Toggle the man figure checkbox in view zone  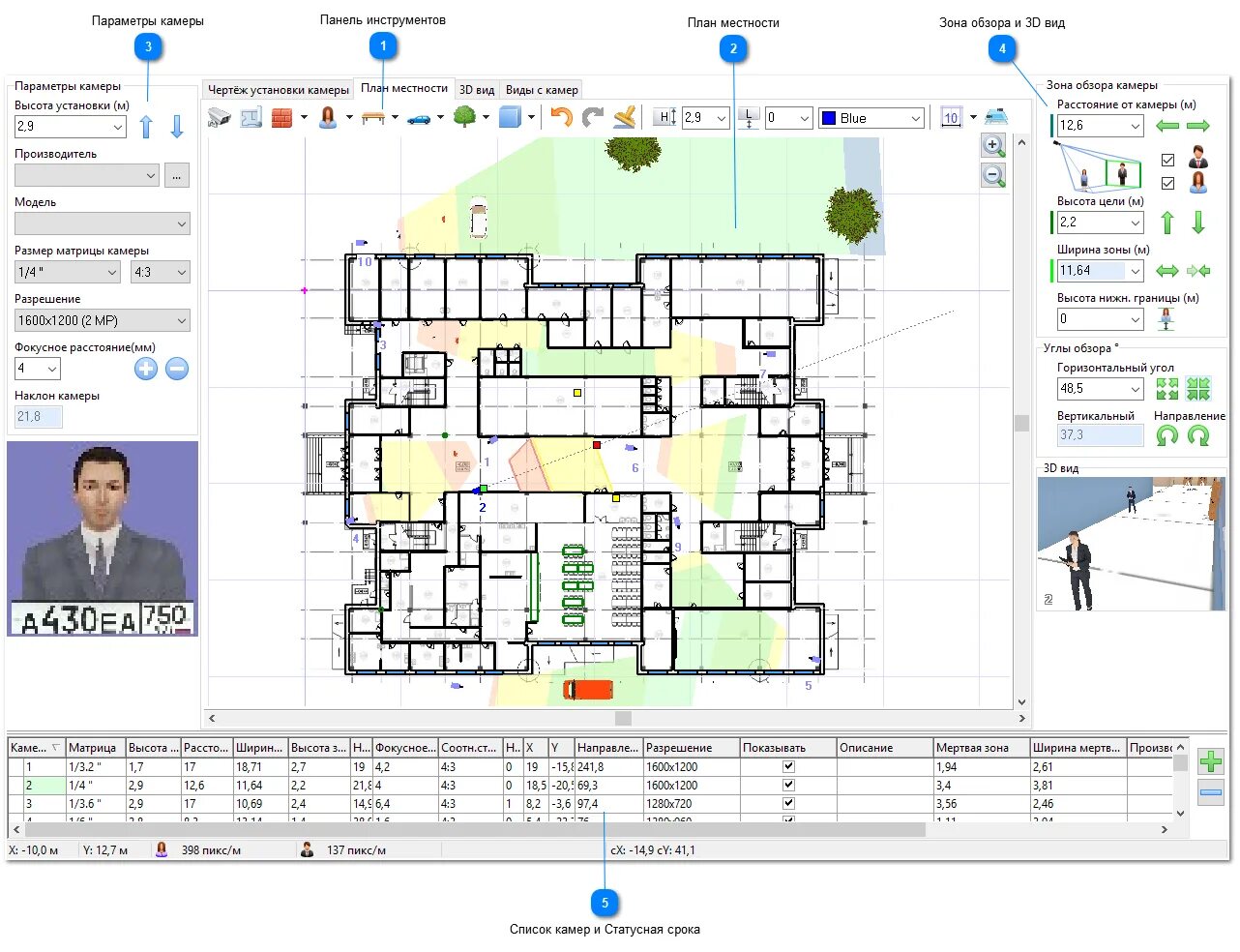[1167, 160]
